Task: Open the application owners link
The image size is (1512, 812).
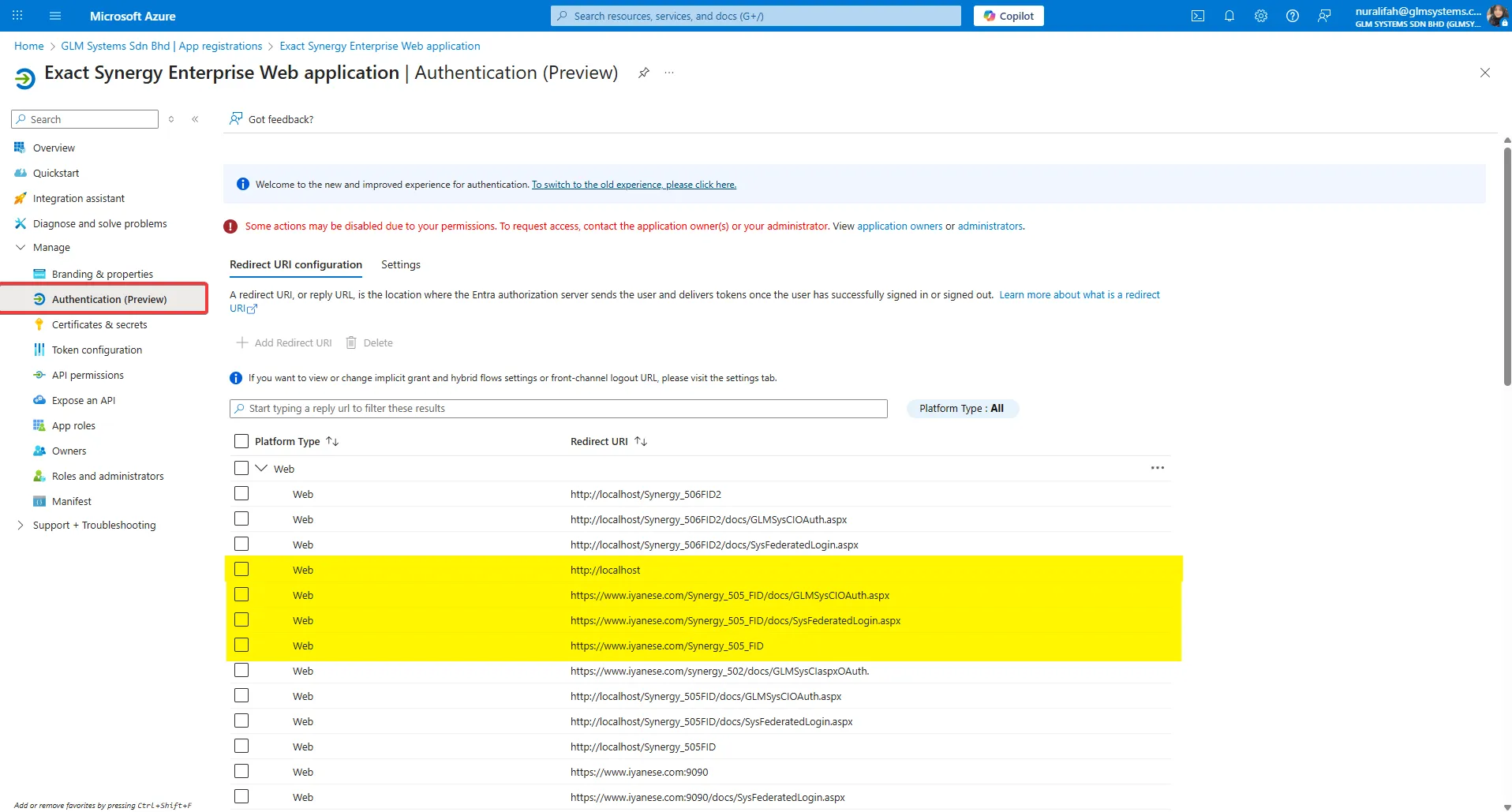Action: click(899, 226)
